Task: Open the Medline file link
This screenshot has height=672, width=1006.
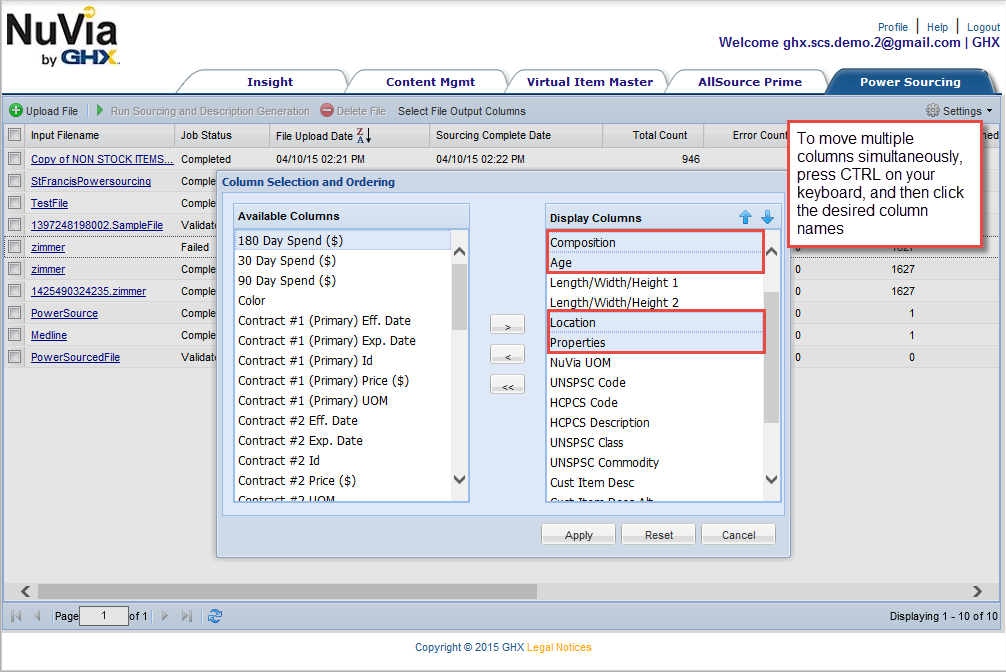Action: 49,335
